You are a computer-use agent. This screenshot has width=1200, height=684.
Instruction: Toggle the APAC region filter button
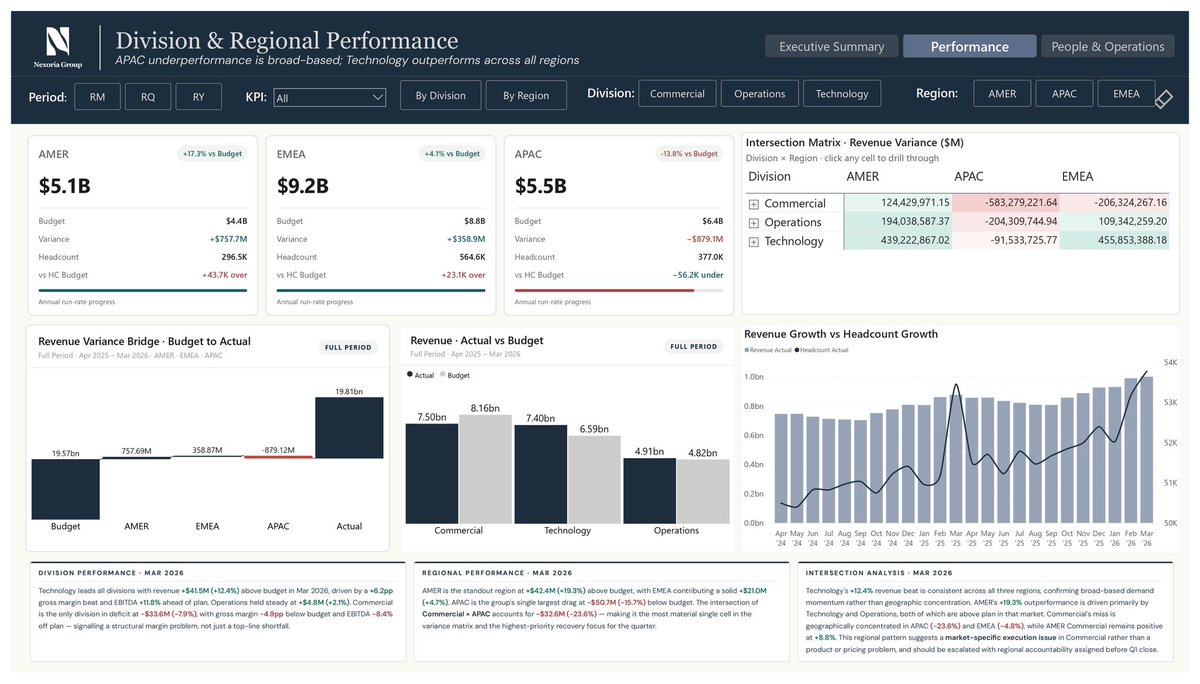point(1064,94)
